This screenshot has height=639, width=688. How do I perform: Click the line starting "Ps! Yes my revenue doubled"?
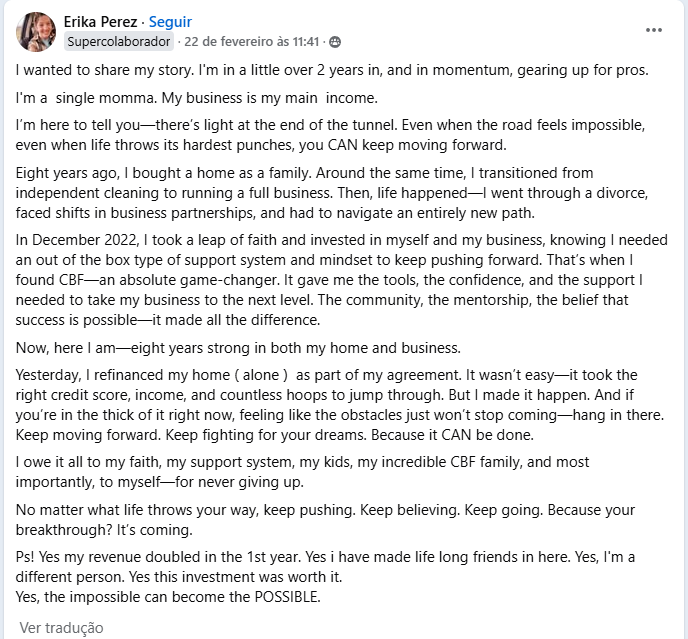pos(326,557)
